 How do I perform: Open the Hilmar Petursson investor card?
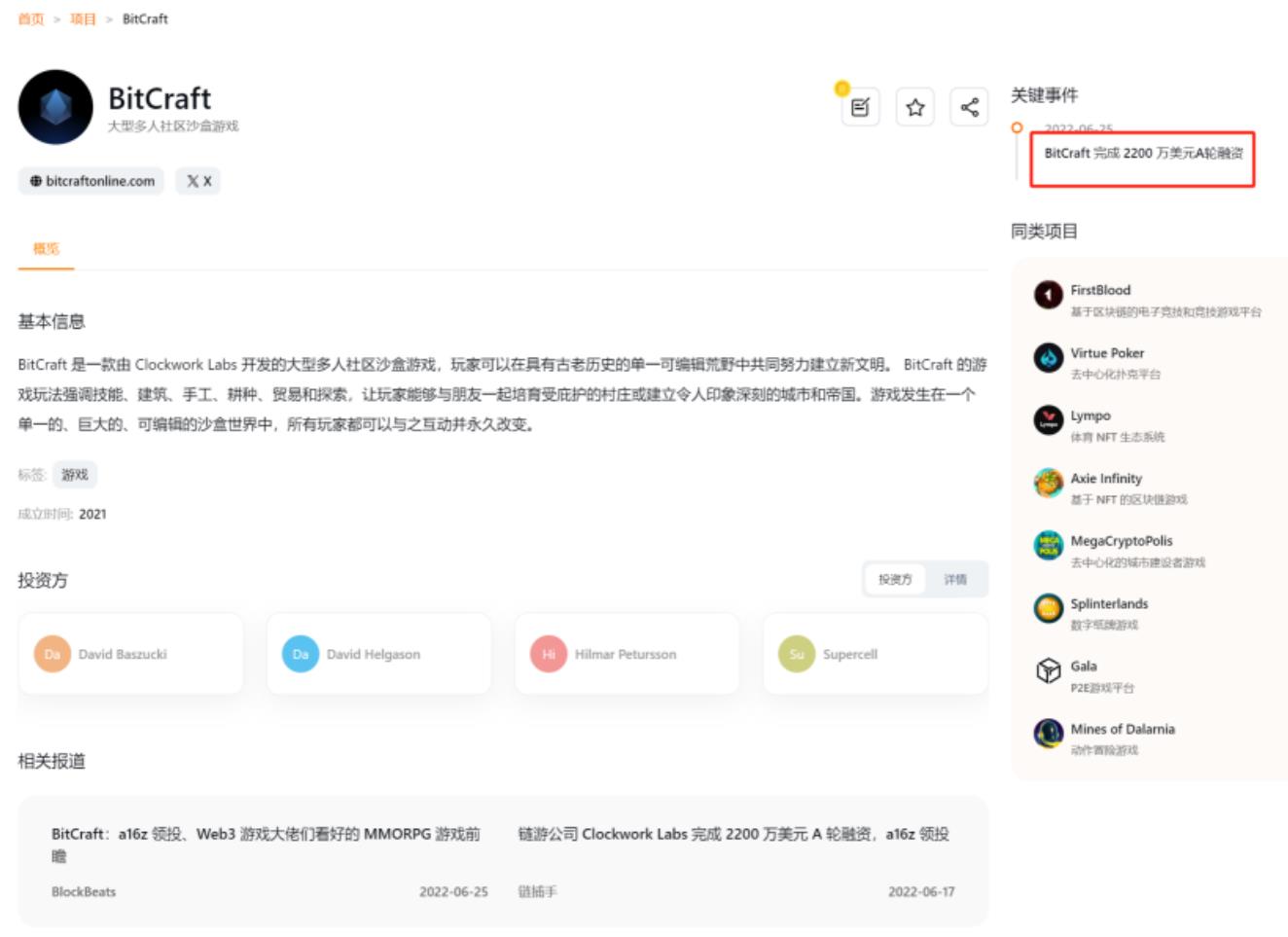point(626,654)
